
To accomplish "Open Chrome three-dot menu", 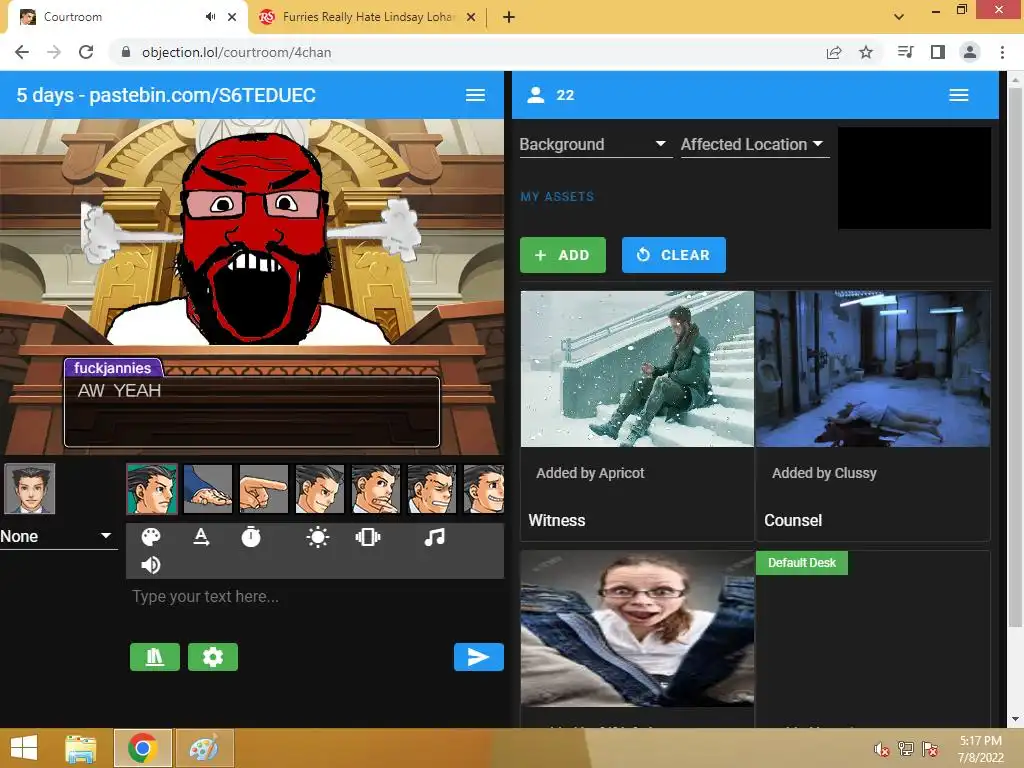I will (1002, 52).
